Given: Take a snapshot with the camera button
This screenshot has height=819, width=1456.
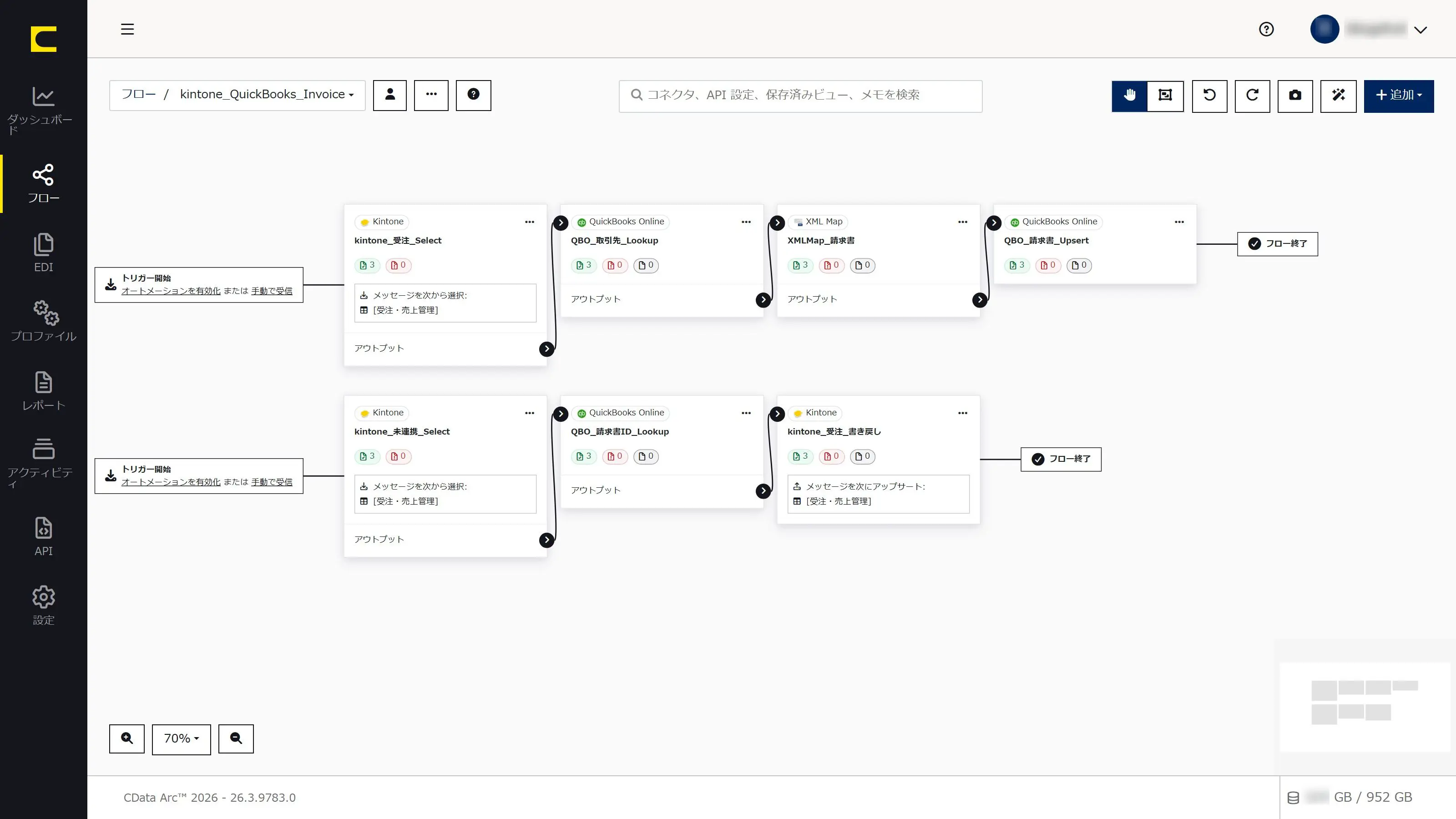Looking at the screenshot, I should [x=1295, y=96].
